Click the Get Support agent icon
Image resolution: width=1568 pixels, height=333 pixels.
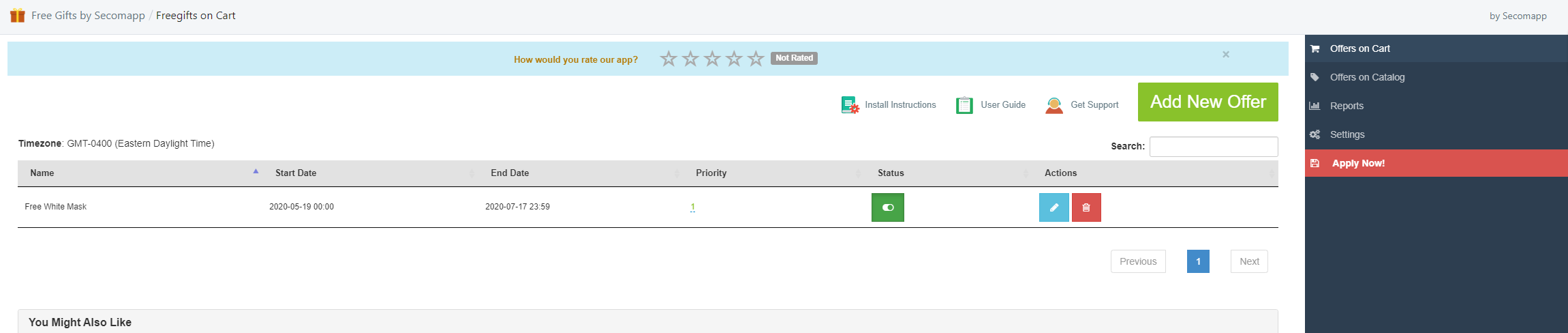click(1054, 105)
